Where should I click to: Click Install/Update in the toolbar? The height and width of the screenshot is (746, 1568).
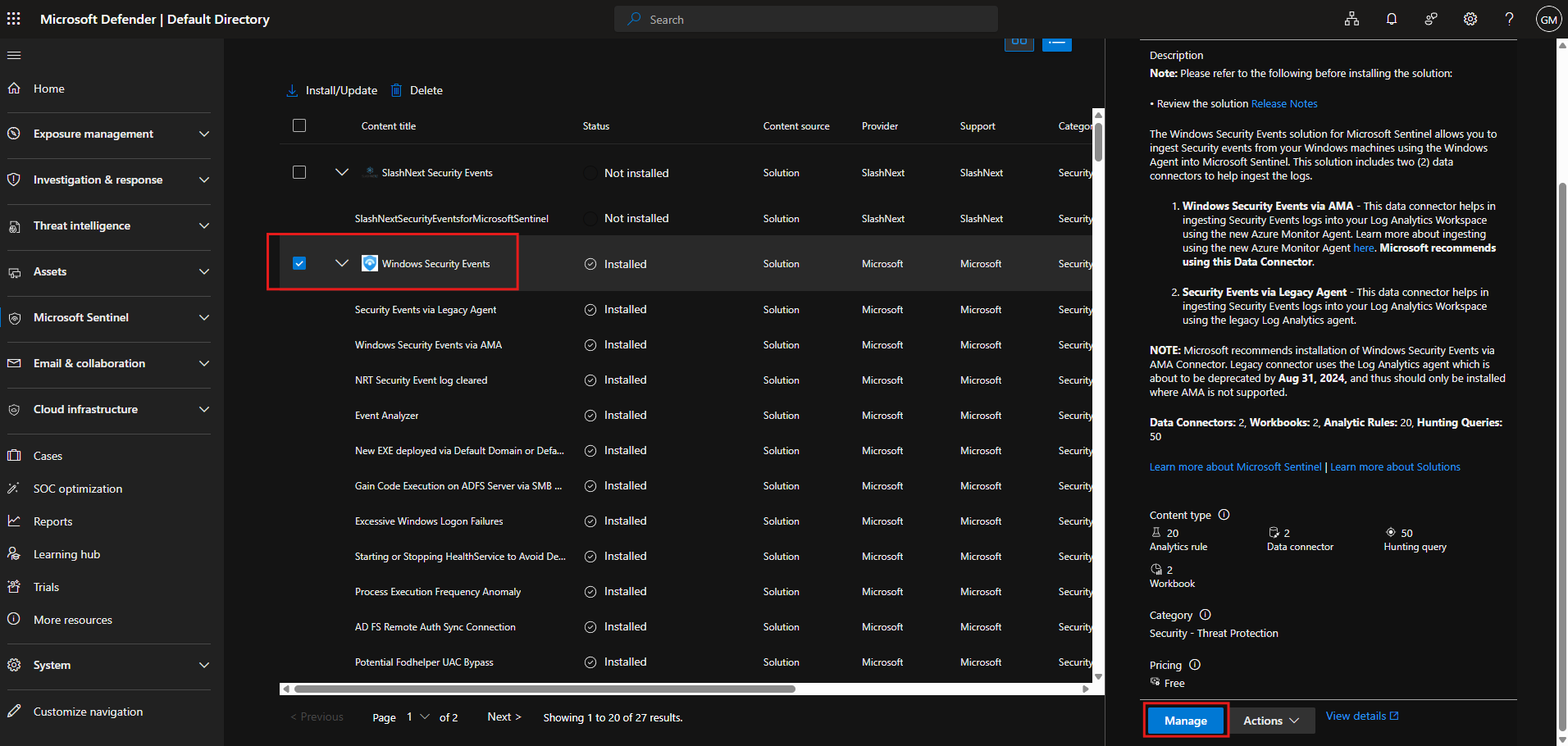tap(332, 90)
